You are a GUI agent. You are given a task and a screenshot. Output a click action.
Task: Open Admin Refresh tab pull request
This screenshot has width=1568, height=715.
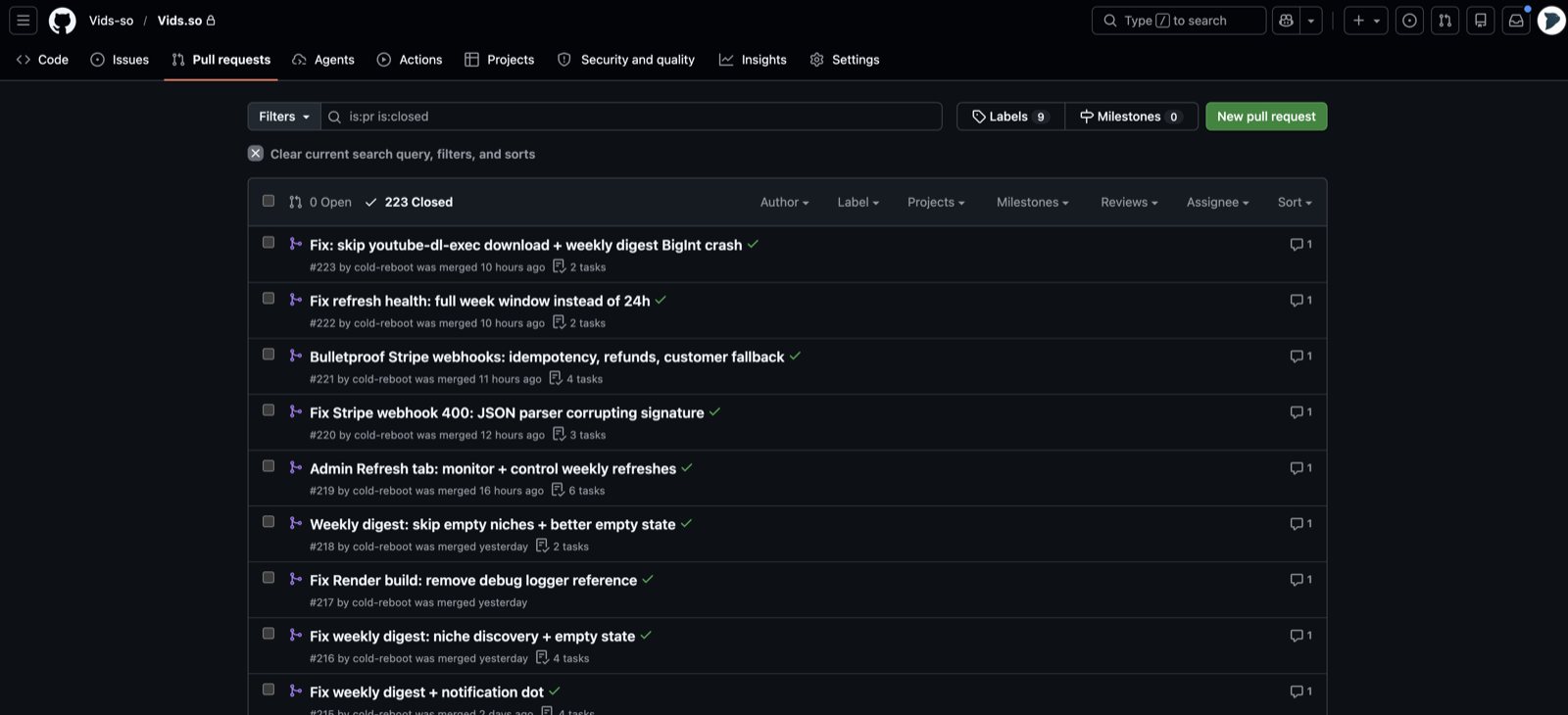(493, 468)
